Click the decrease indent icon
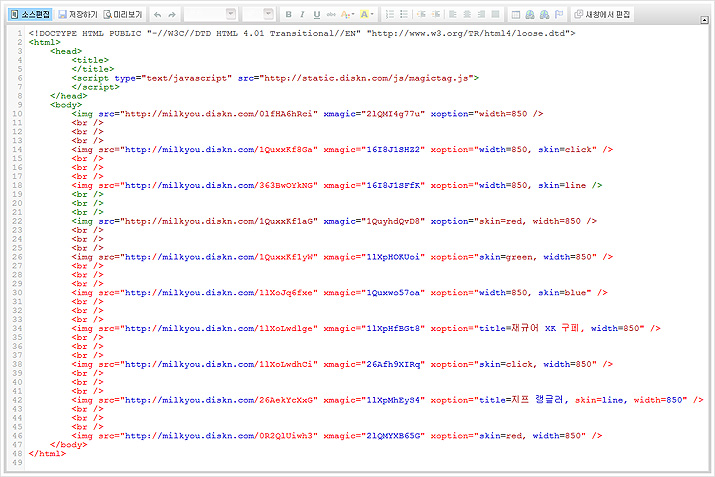This screenshot has height=477, width=715. (421, 15)
